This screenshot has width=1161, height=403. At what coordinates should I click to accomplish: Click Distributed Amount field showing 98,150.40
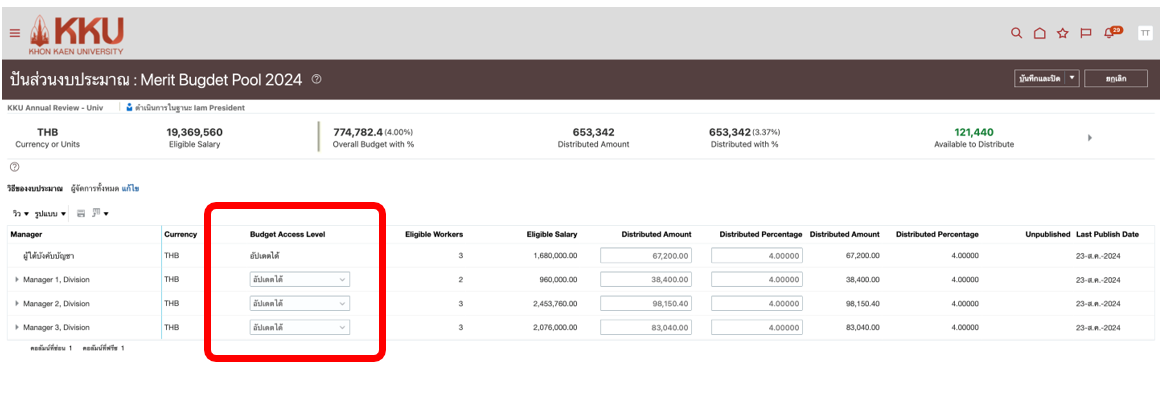646,303
